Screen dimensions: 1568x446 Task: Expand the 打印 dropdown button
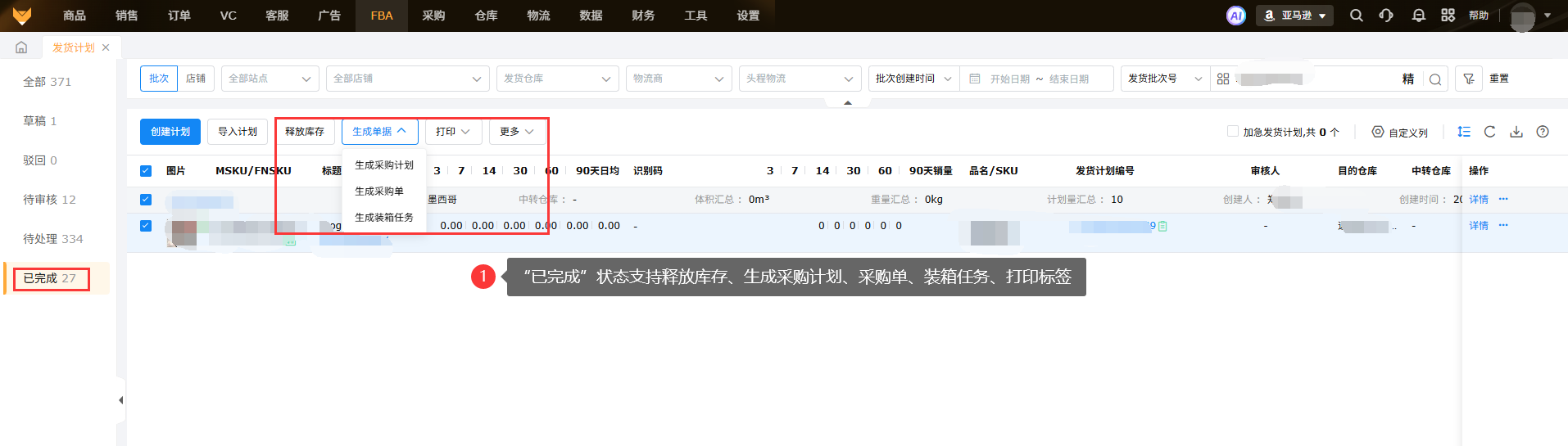(x=453, y=132)
